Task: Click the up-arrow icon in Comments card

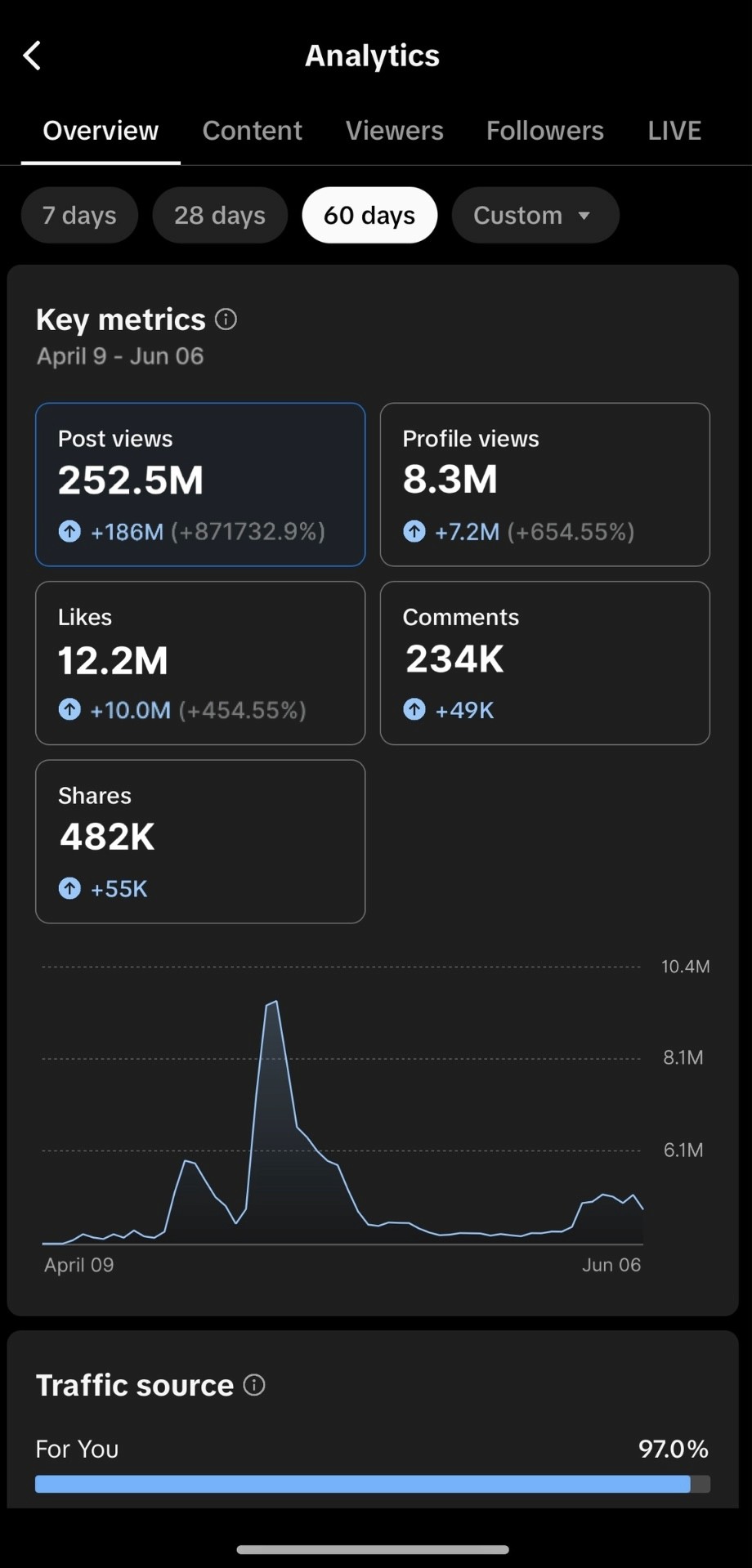Action: (x=414, y=709)
